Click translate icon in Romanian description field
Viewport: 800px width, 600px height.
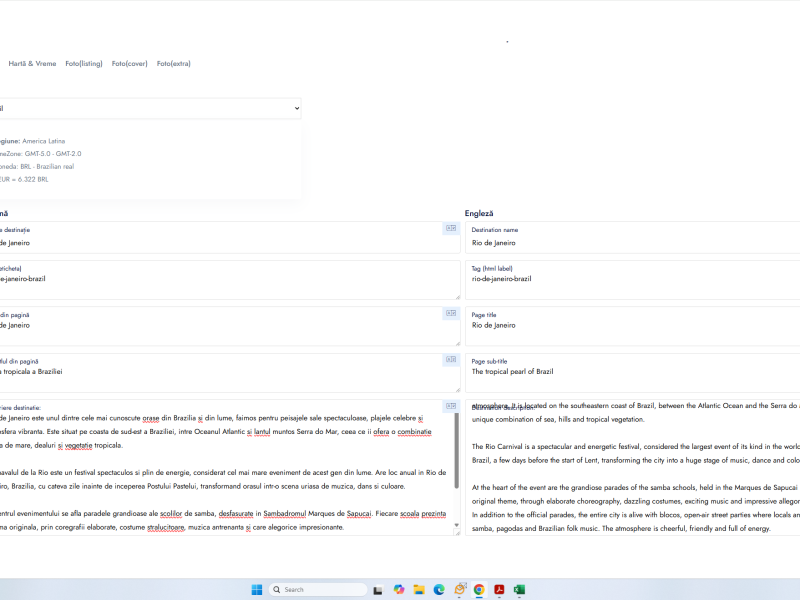(x=451, y=406)
